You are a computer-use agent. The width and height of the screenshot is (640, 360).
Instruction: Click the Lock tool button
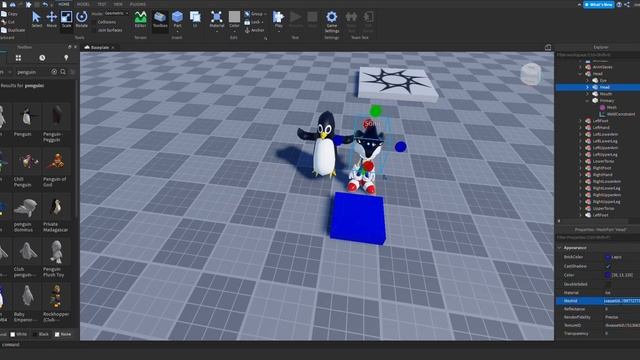click(x=254, y=22)
